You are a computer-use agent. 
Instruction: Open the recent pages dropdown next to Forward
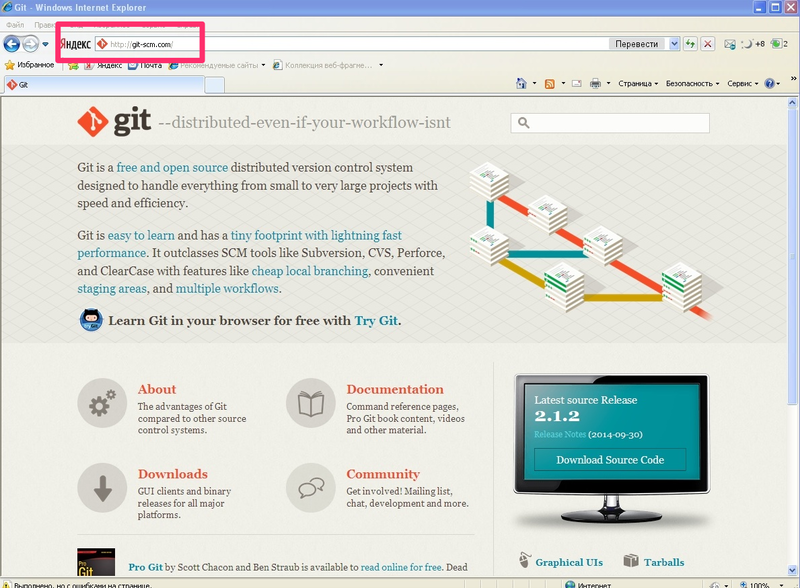point(45,44)
